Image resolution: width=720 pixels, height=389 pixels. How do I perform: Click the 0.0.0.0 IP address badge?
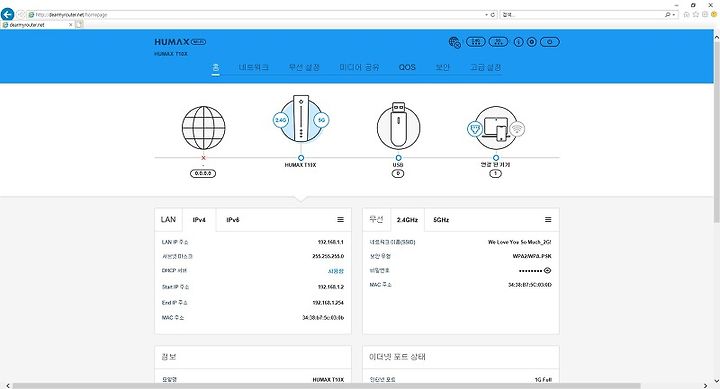click(203, 174)
